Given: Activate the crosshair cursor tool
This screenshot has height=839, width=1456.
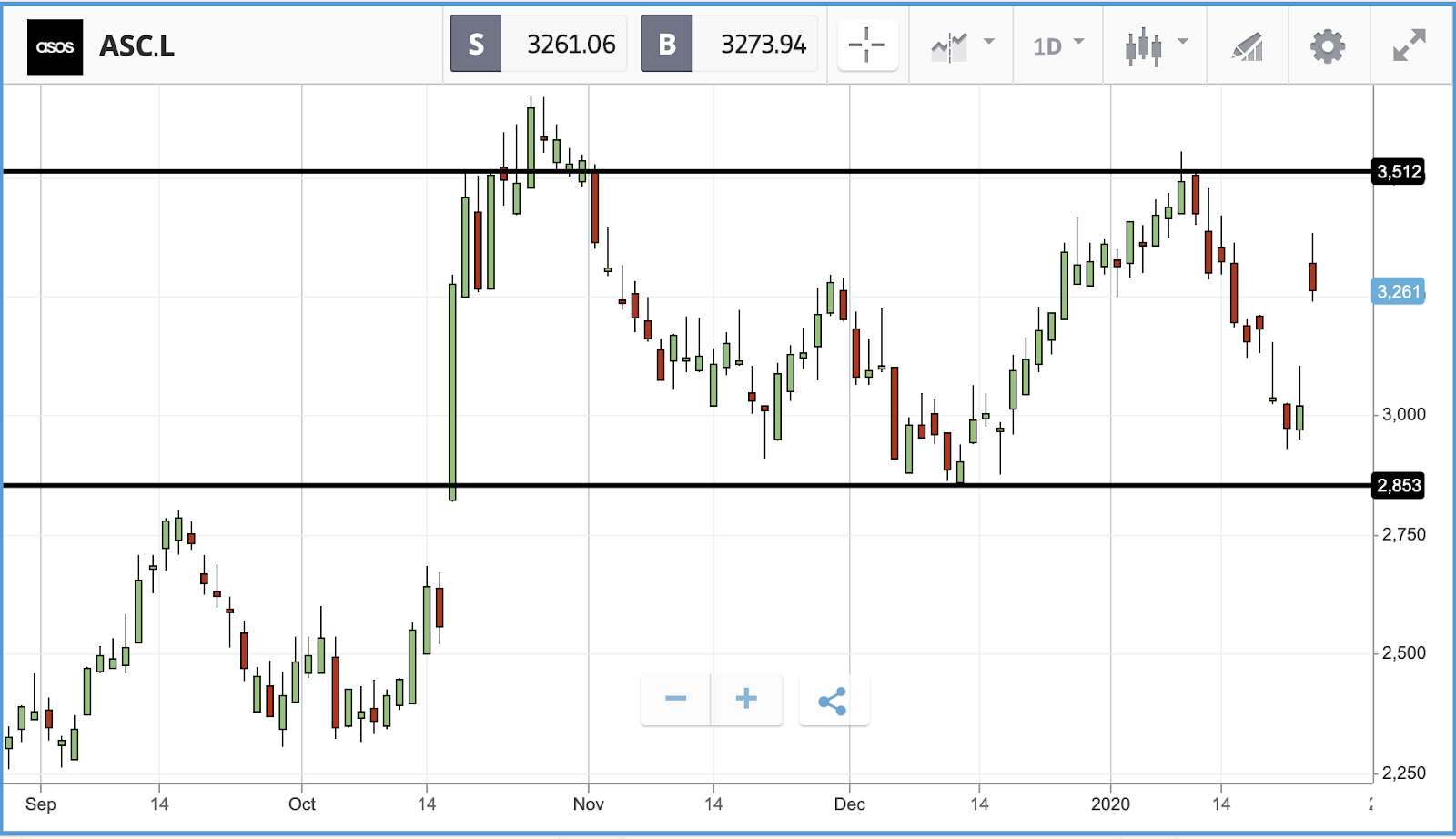Looking at the screenshot, I should click(x=867, y=45).
